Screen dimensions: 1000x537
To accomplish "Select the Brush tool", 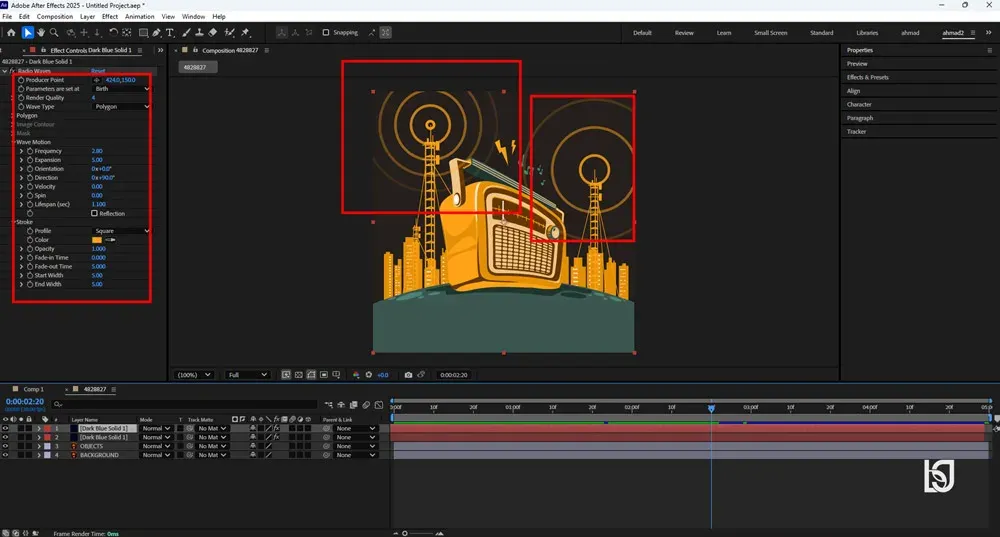I will click(186, 33).
